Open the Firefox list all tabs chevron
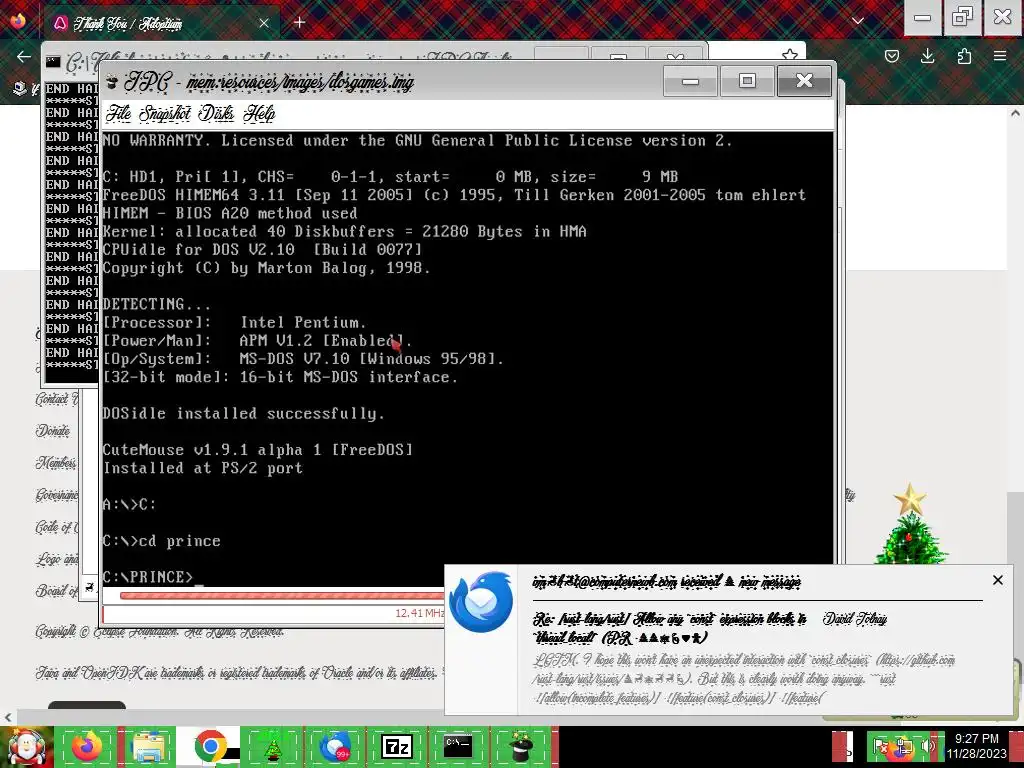The height and width of the screenshot is (768, 1024). (x=857, y=21)
